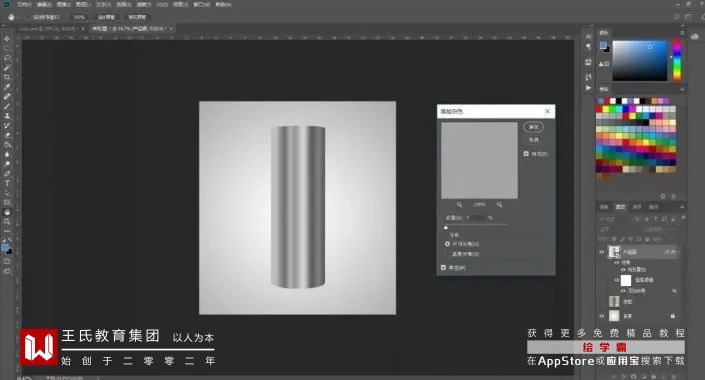
Task: Select the Clone Stamp tool
Action: pos(7,116)
